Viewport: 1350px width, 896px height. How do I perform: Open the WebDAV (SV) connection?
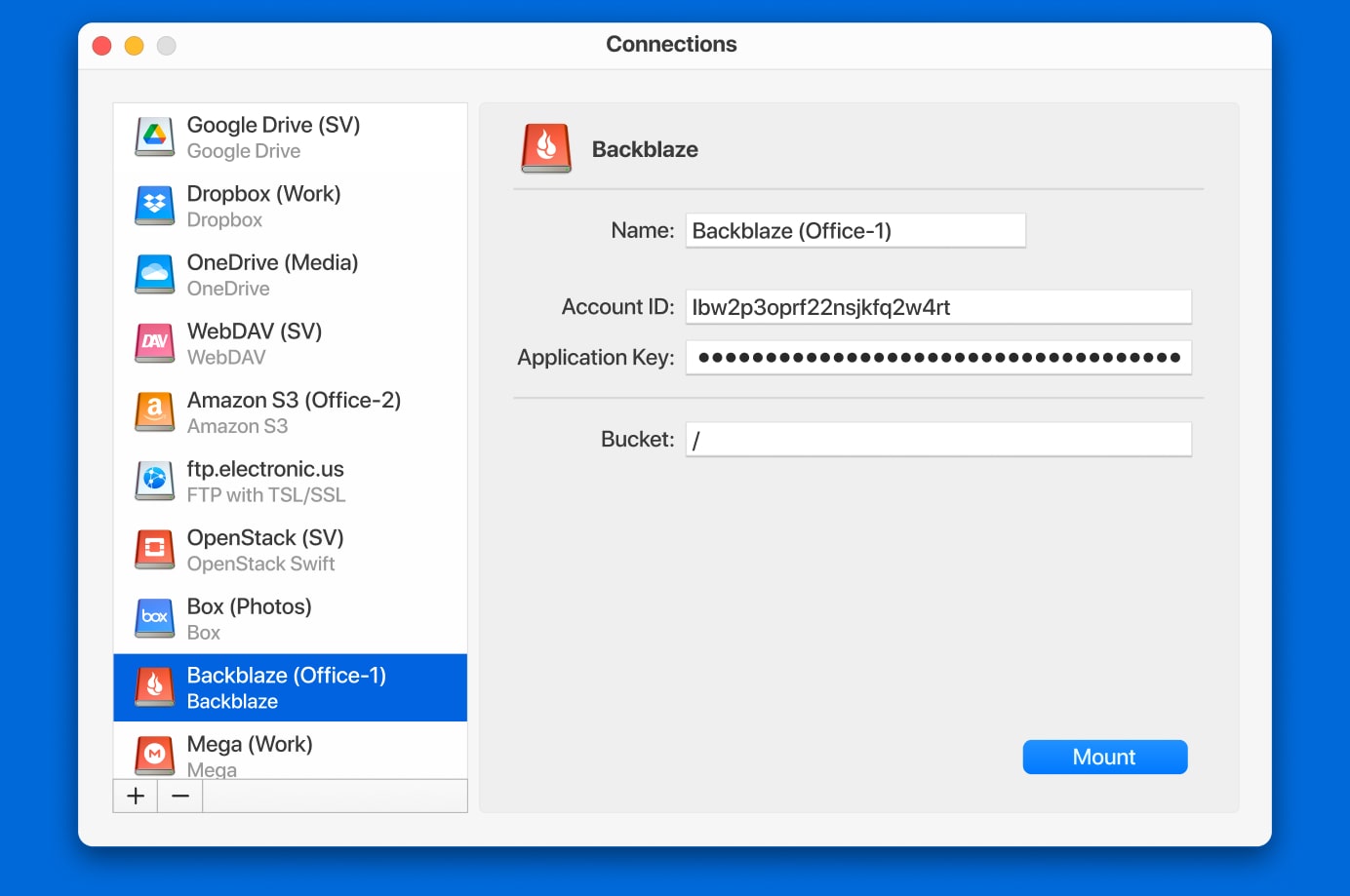pyautogui.click(x=291, y=343)
